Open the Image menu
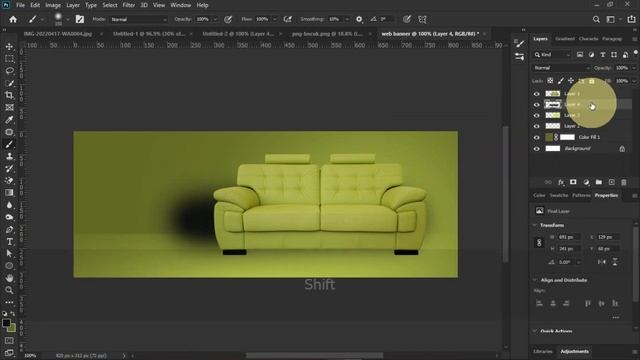Screen dimensions: 640x360 53,5
